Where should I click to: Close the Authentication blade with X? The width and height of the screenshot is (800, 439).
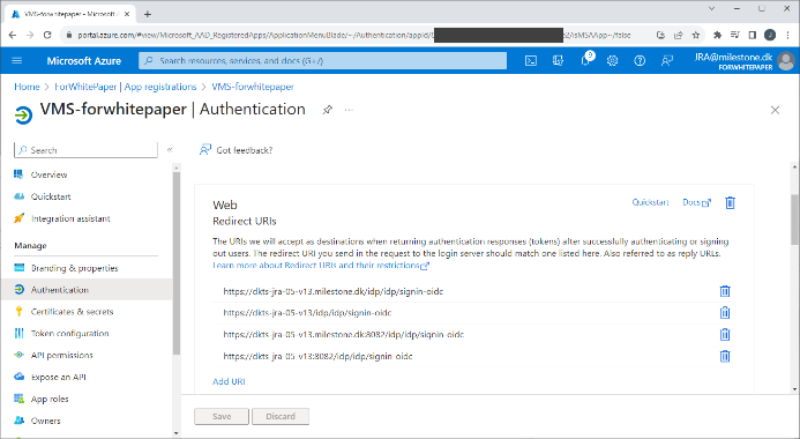[775, 110]
